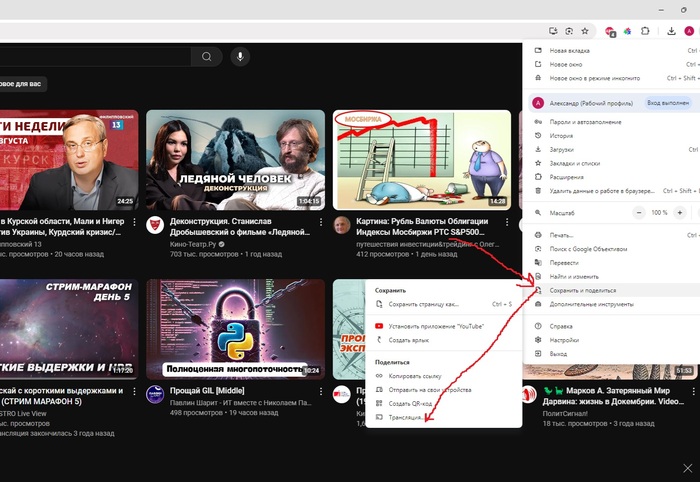Click the Вход выполнен profile button
The height and width of the screenshot is (482, 700).
[x=667, y=102]
